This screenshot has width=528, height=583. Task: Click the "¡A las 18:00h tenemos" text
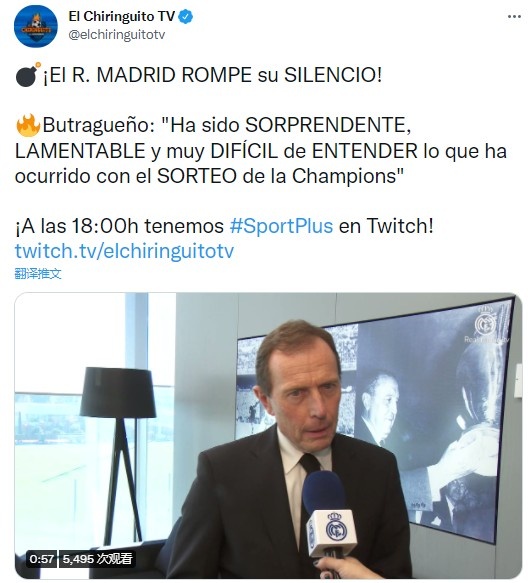120,226
